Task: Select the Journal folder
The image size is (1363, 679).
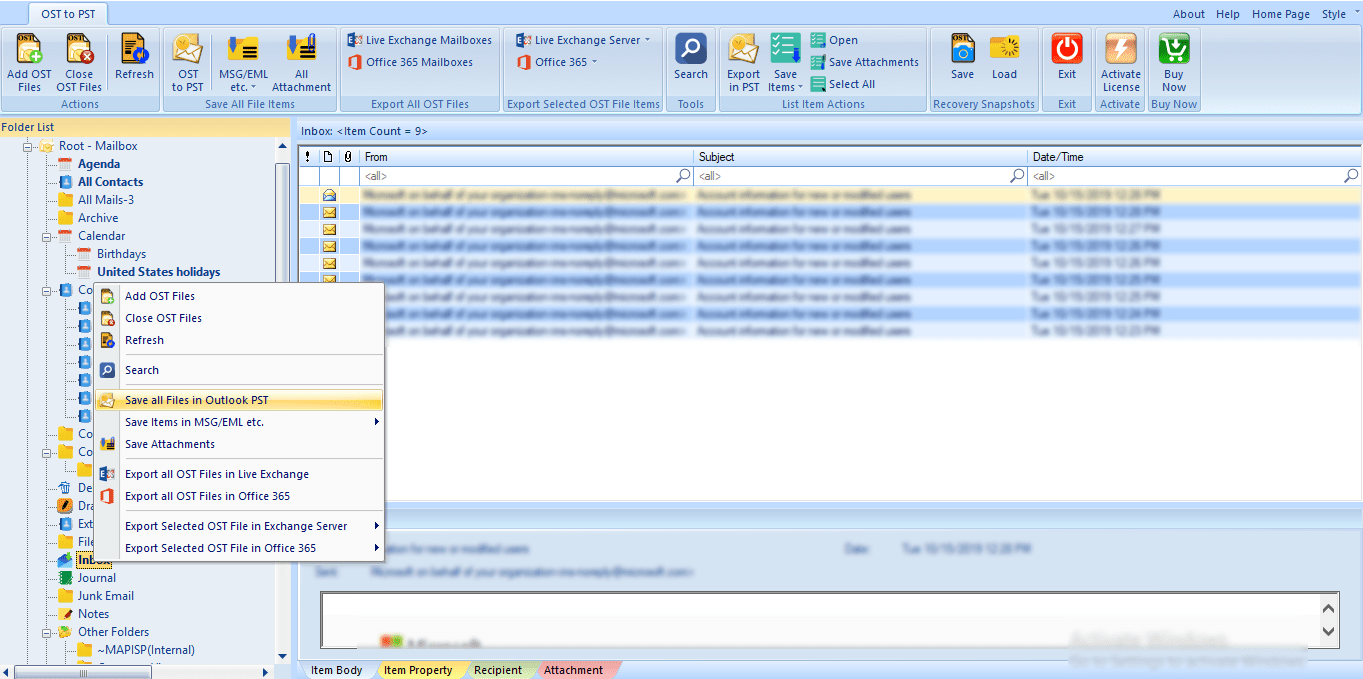Action: pos(97,578)
